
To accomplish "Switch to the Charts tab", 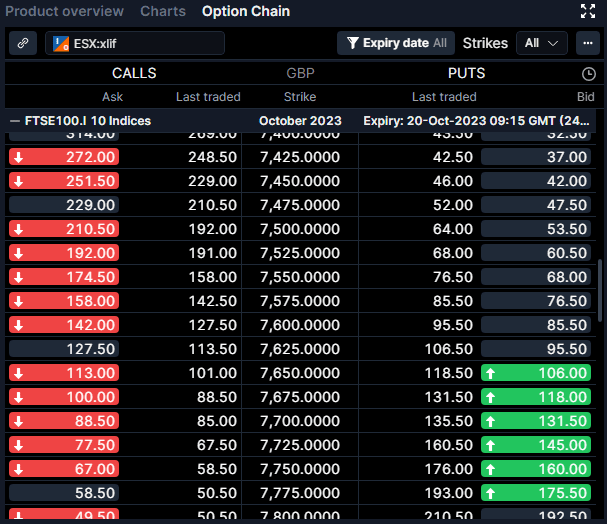I will pyautogui.click(x=163, y=12).
